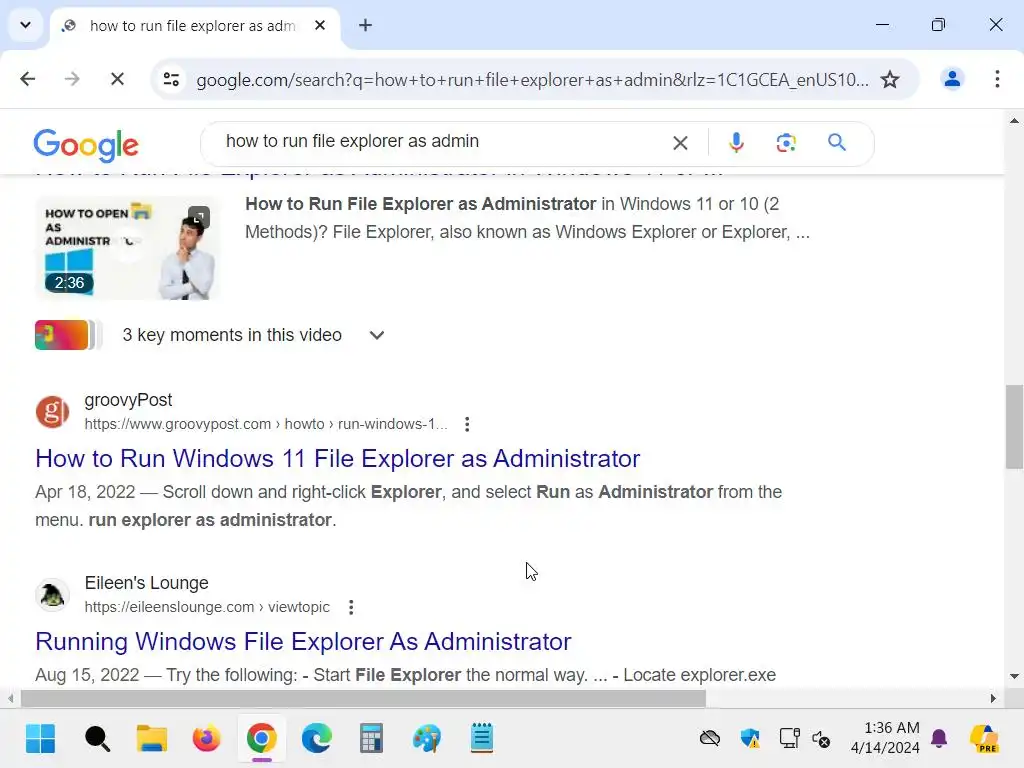
Task: View site information icon in address bar
Action: coord(171,80)
